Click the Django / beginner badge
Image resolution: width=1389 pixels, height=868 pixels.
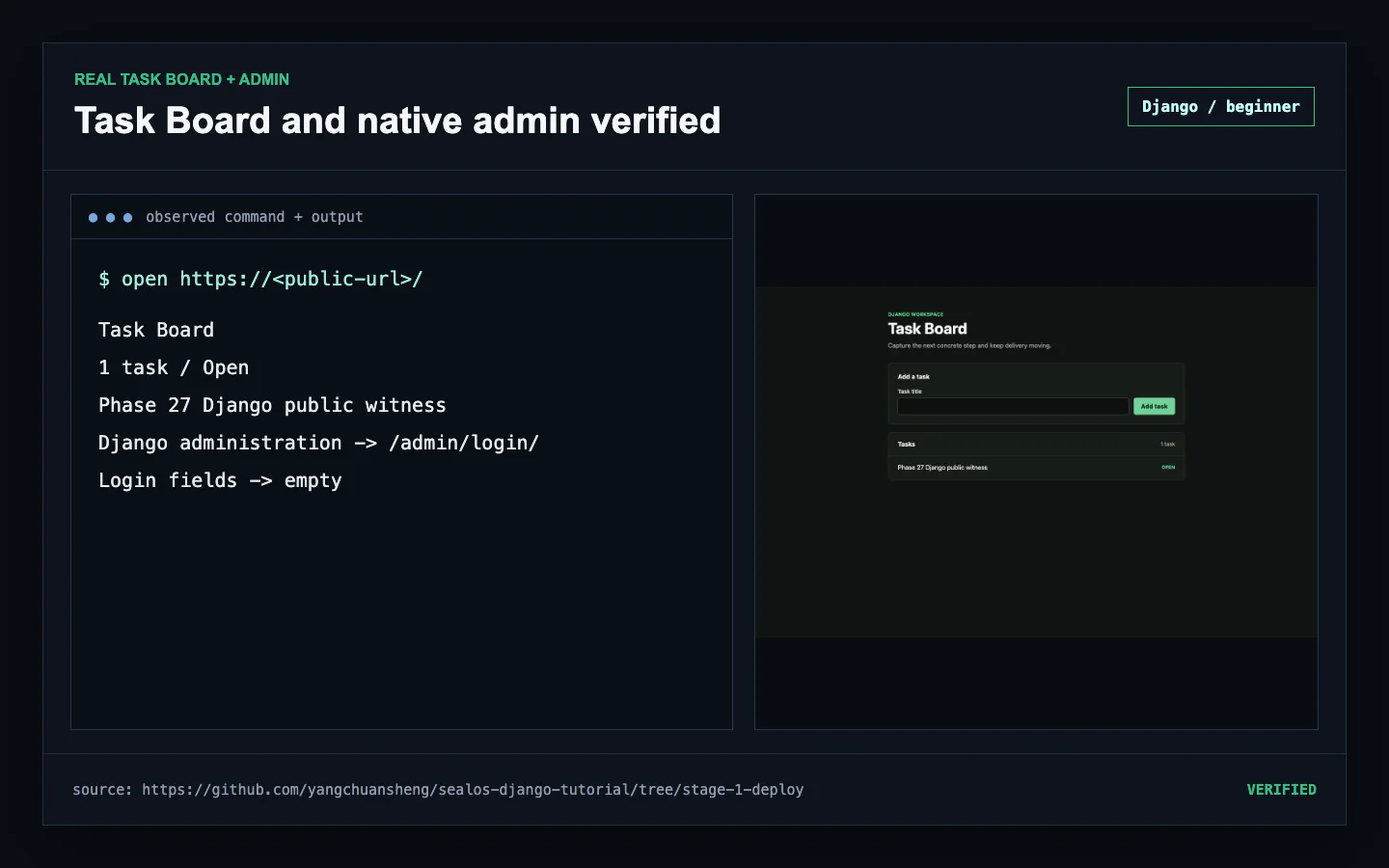(1220, 106)
